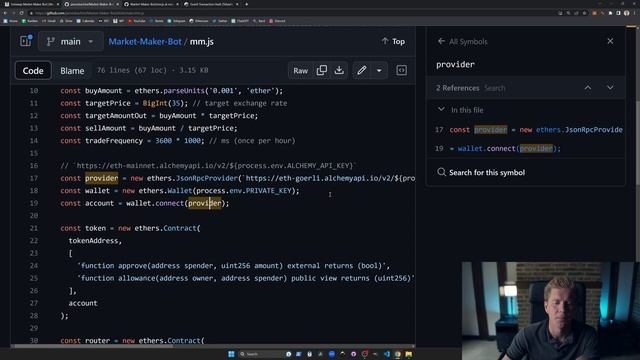Open the browser three-dot menu
The width and height of the screenshot is (640, 360).
(635, 13)
